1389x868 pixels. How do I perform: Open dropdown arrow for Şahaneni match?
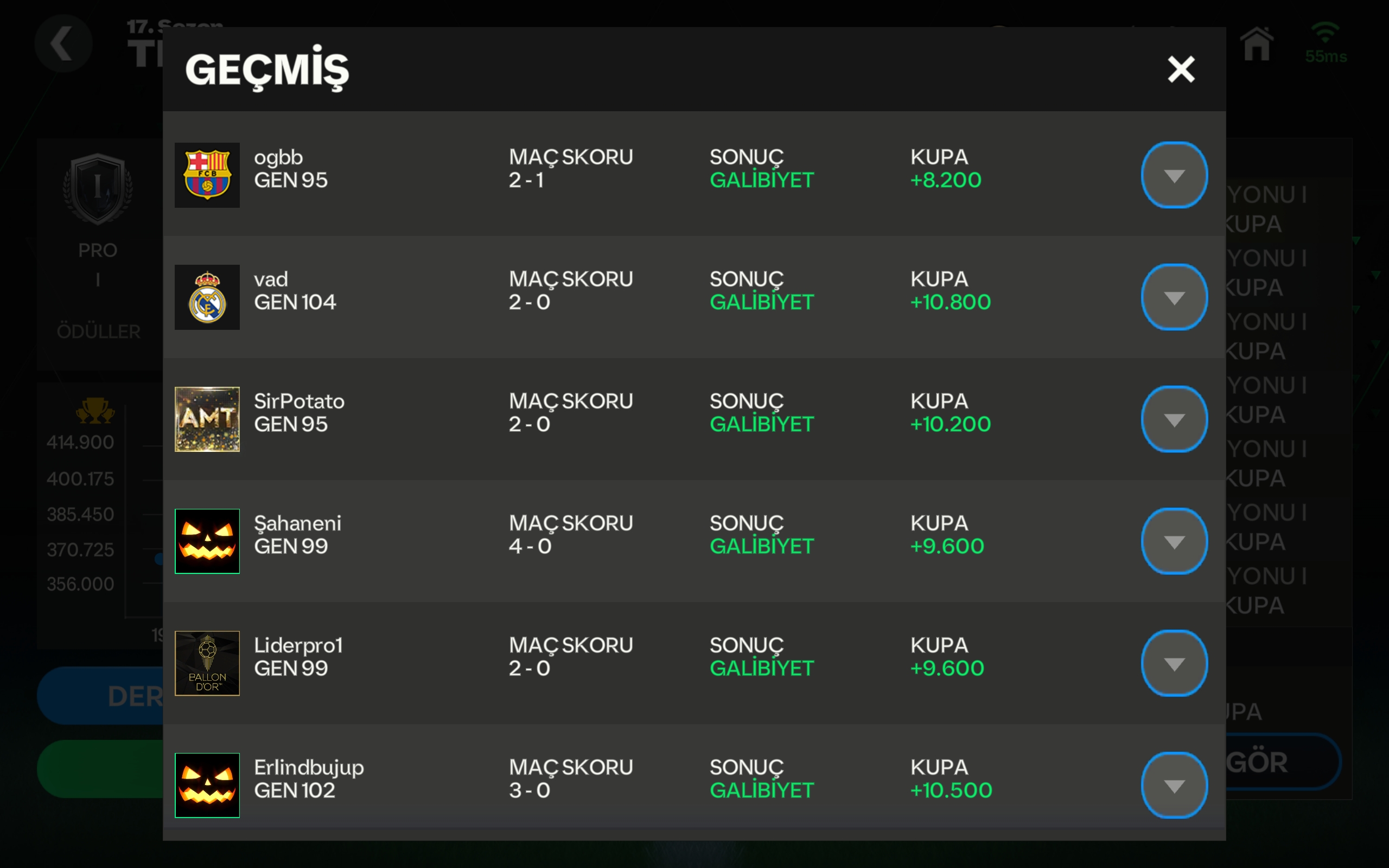1174,541
